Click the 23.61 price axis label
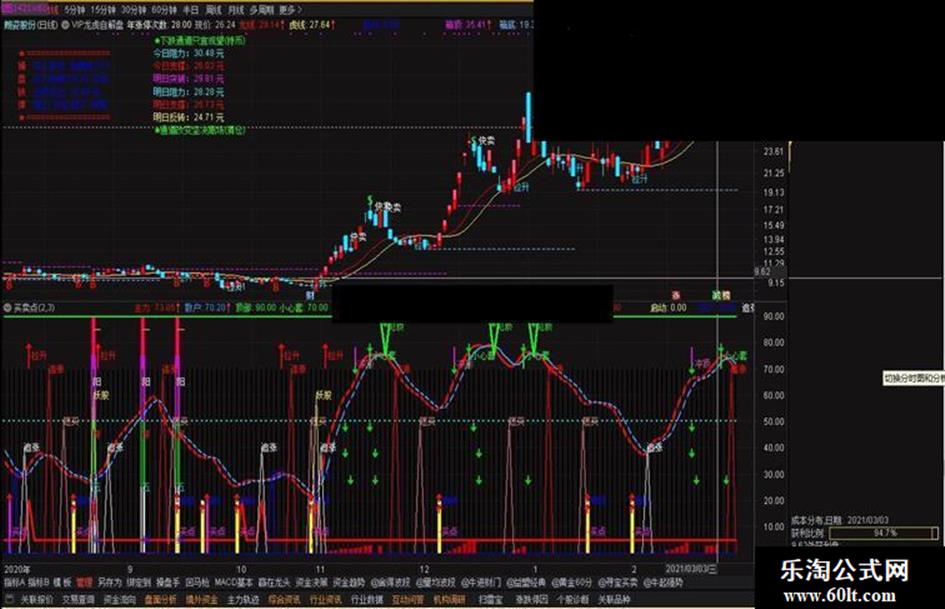This screenshot has height=609, width=945. click(773, 151)
